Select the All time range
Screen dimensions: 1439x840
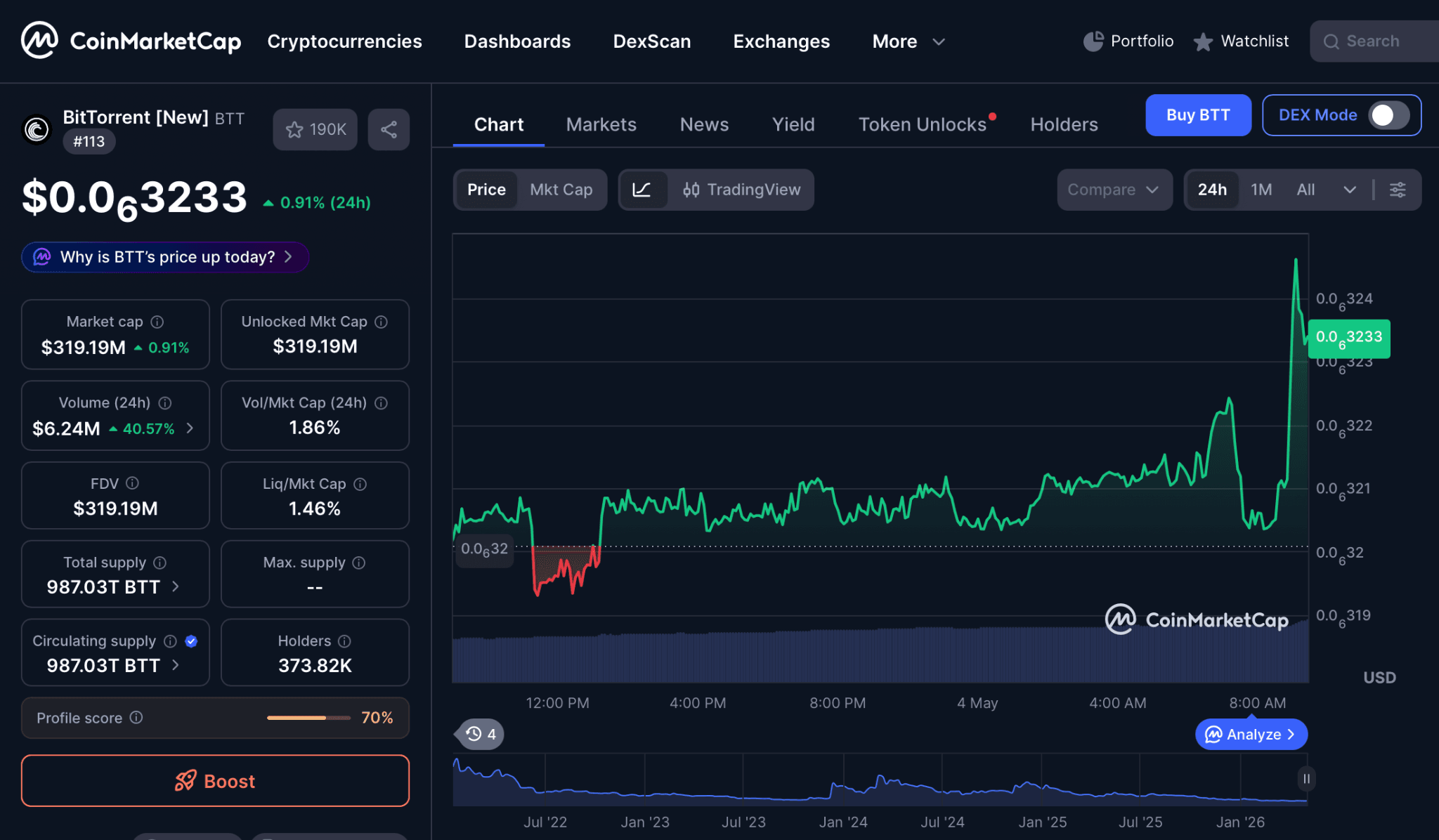click(x=1305, y=190)
